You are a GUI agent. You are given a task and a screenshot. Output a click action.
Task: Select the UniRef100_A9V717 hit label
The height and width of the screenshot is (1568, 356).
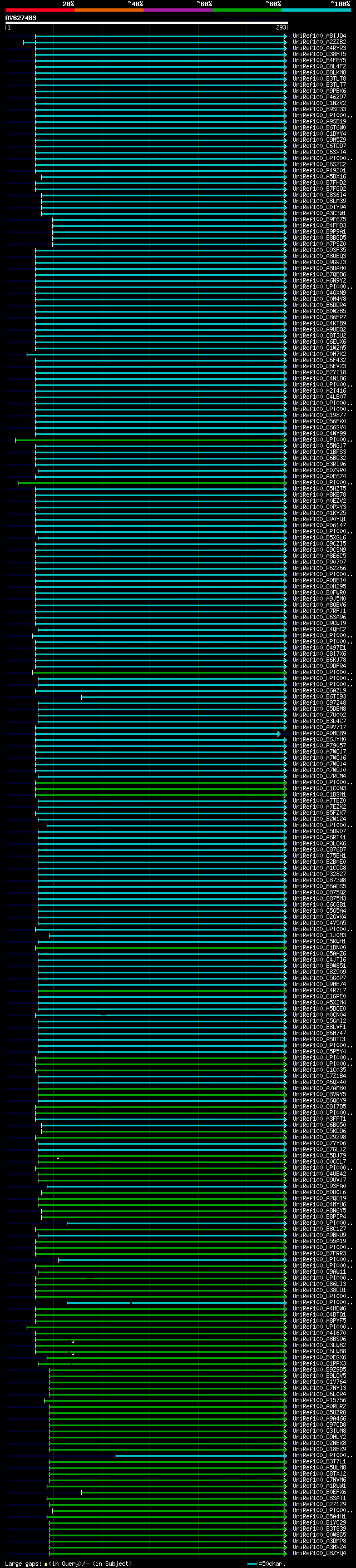(319, 728)
